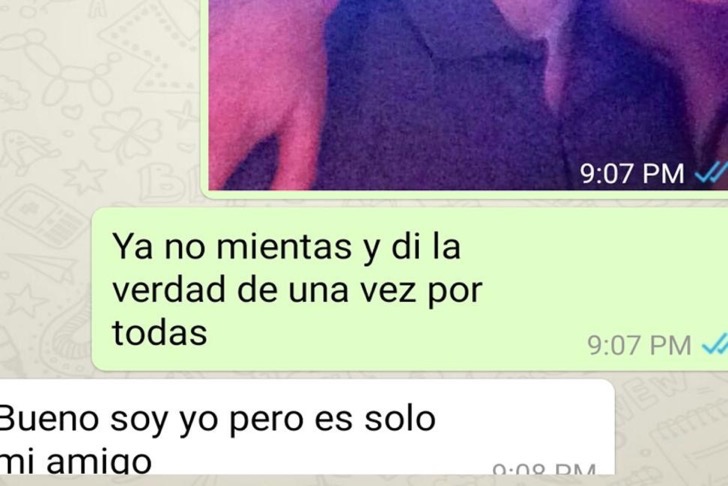
Task: Click the text line 'verdad de una vez por'
Action: (x=298, y=290)
